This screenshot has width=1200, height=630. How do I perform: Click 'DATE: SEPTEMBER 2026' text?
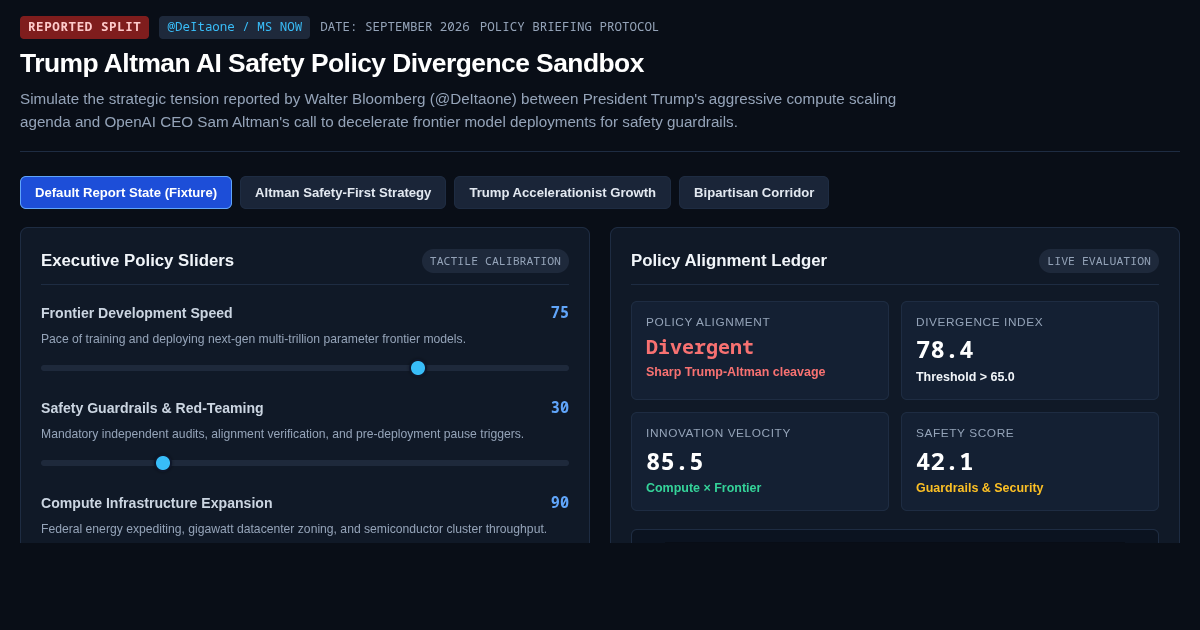[x=394, y=27]
